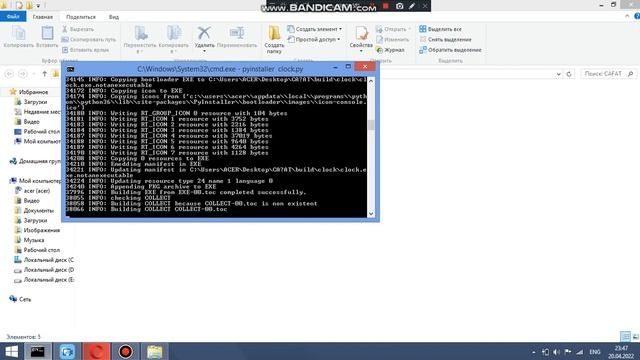Select Сеть in navigation pane
The width and height of the screenshot is (640, 360).
[24, 299]
